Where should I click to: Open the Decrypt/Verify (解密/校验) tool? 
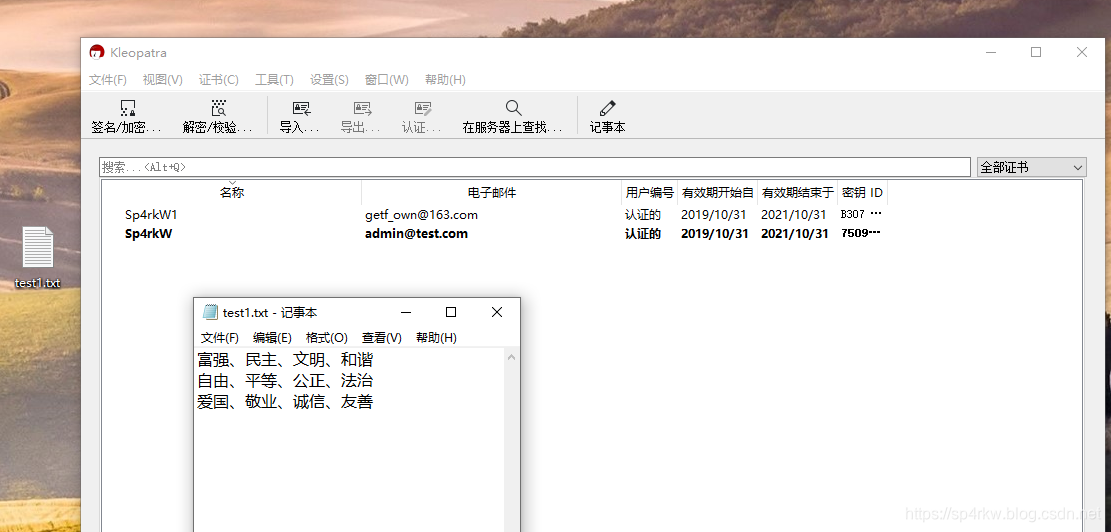click(218, 117)
